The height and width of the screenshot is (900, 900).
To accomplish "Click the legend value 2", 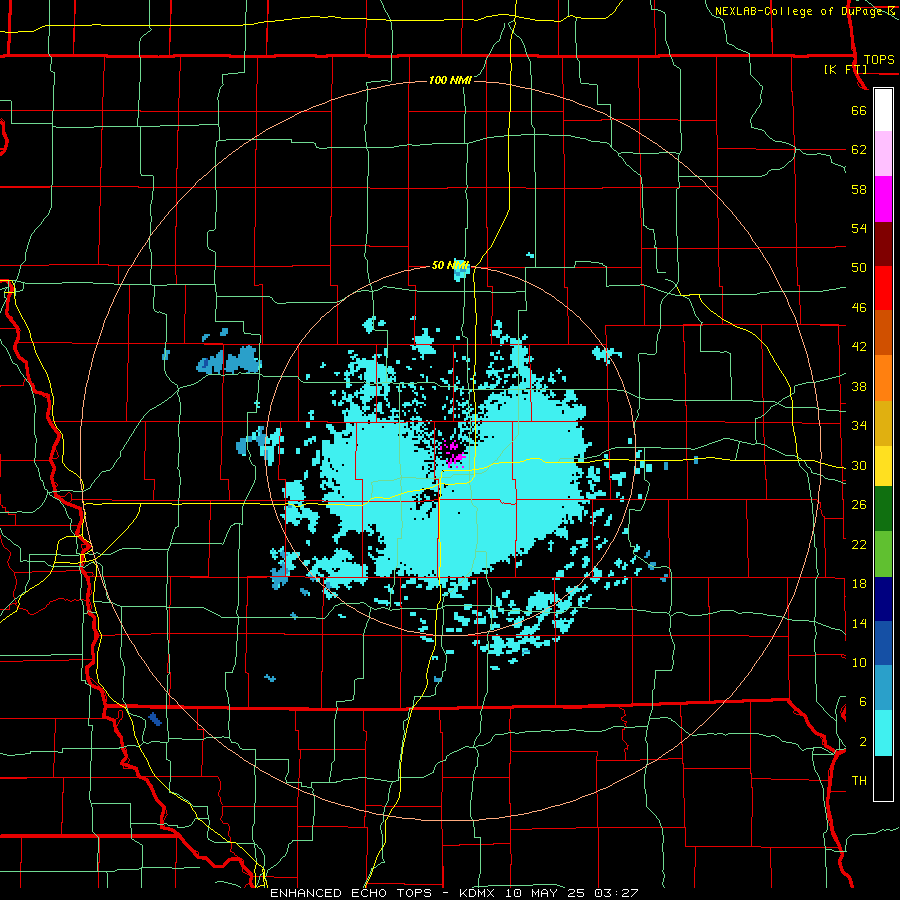I will 862,742.
